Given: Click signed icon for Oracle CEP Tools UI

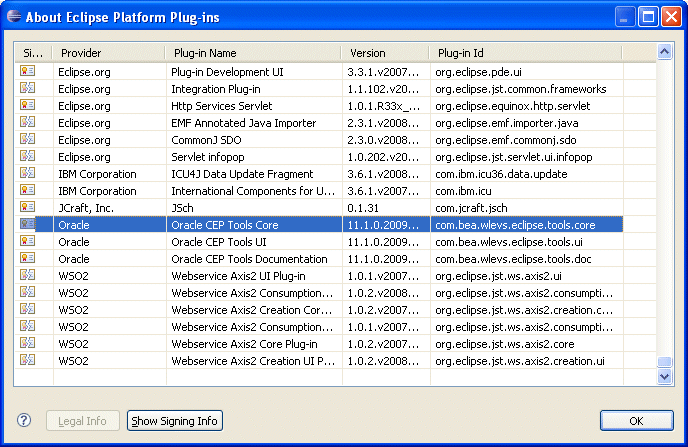Looking at the screenshot, I should pos(28,241).
